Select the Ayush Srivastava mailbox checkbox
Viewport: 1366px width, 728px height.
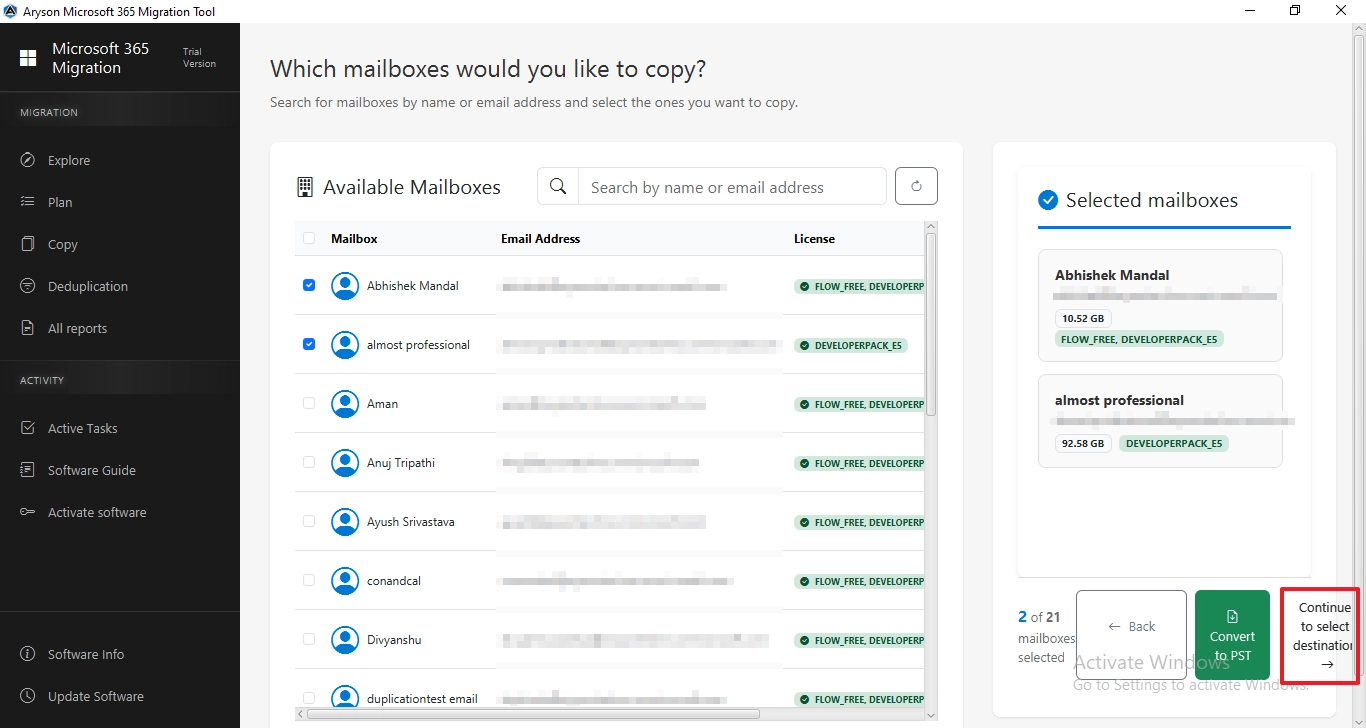pos(309,521)
